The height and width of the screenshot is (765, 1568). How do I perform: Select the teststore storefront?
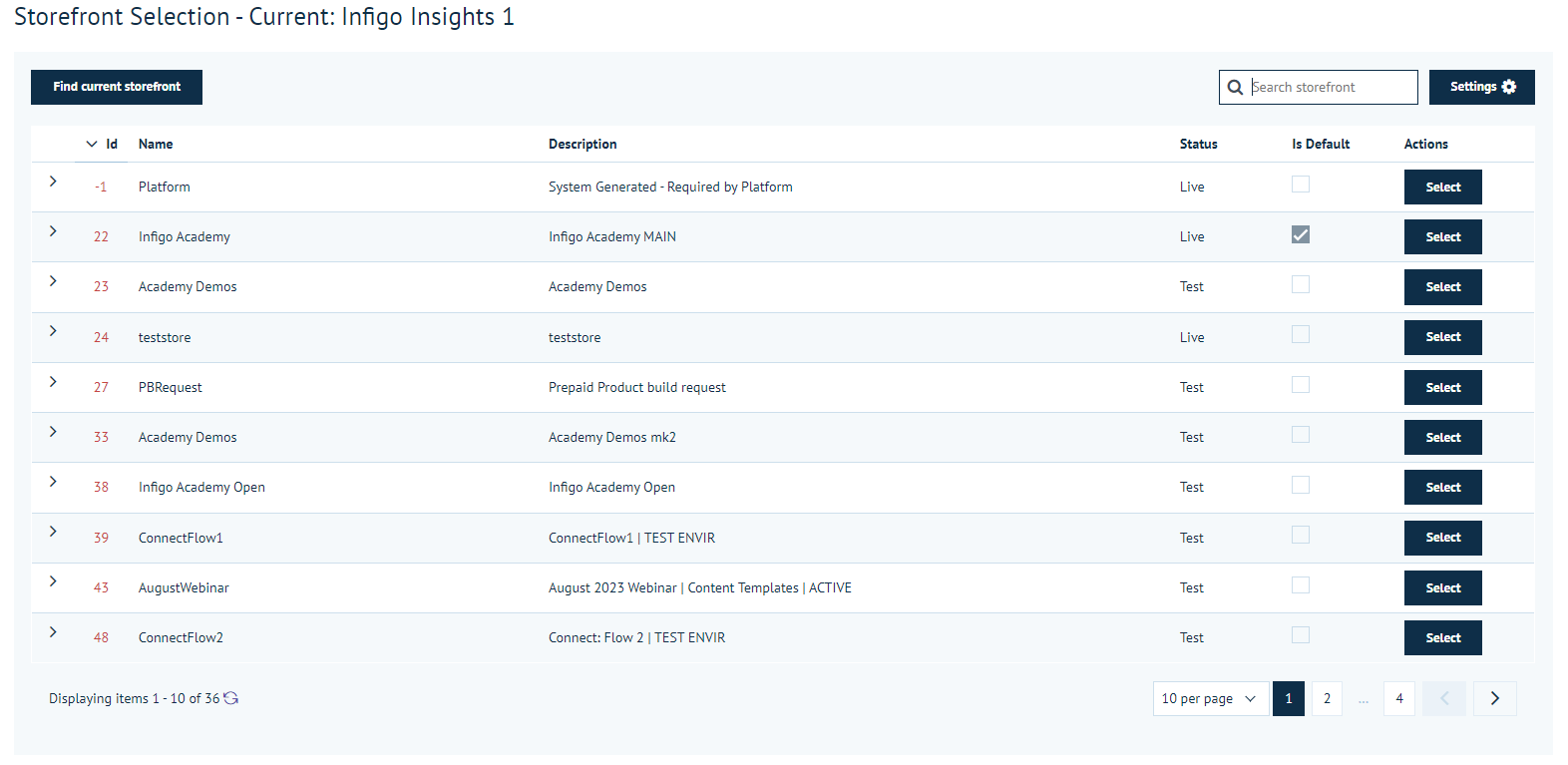coord(1443,337)
